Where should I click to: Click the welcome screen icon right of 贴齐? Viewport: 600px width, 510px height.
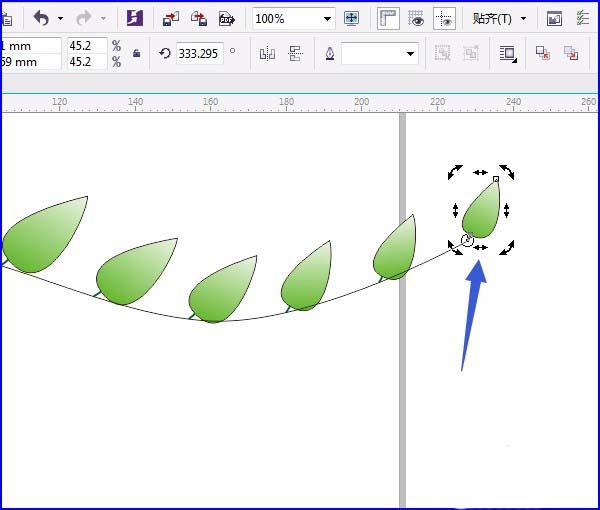[554, 18]
